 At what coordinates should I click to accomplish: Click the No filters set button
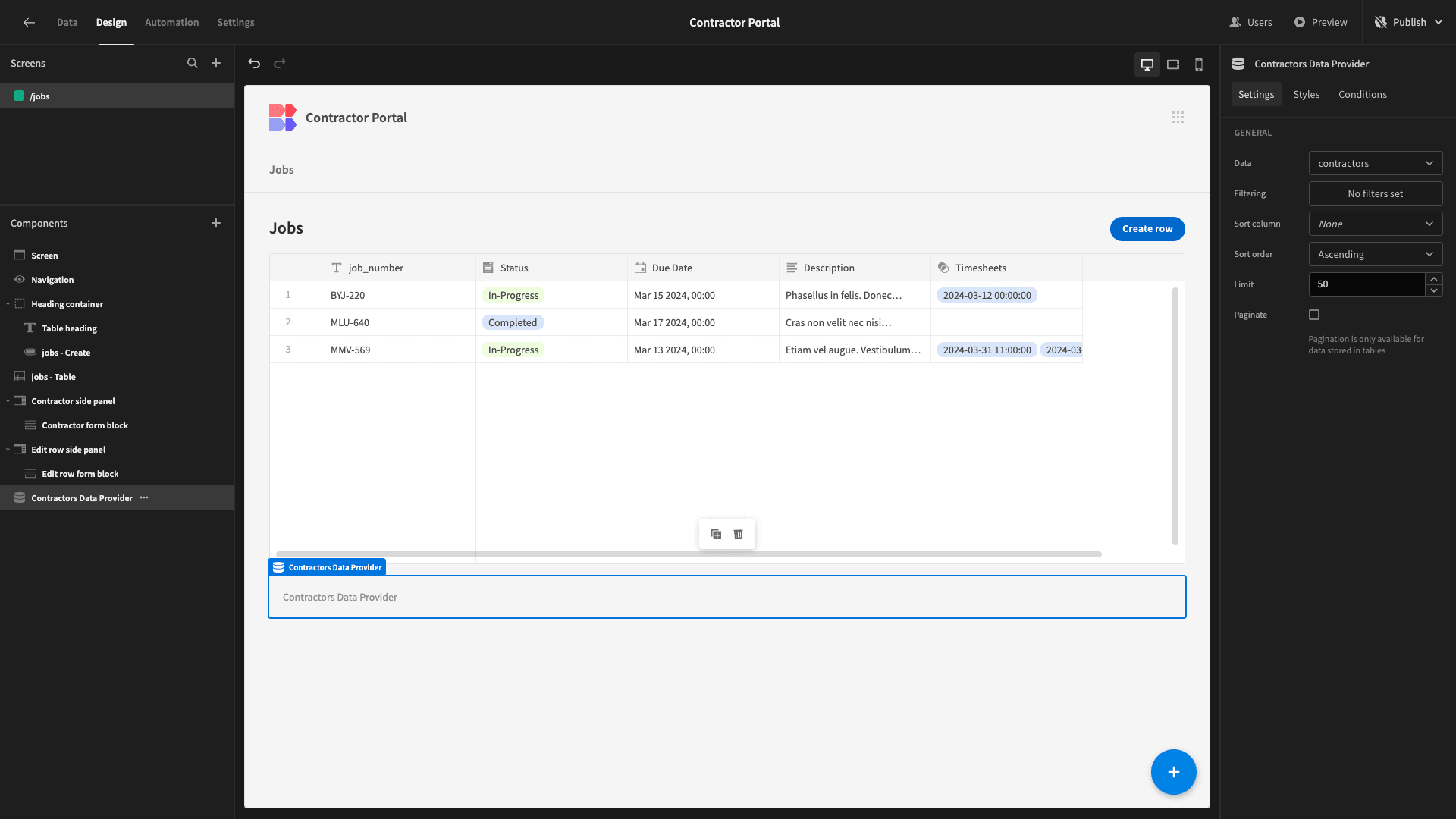[x=1376, y=193]
